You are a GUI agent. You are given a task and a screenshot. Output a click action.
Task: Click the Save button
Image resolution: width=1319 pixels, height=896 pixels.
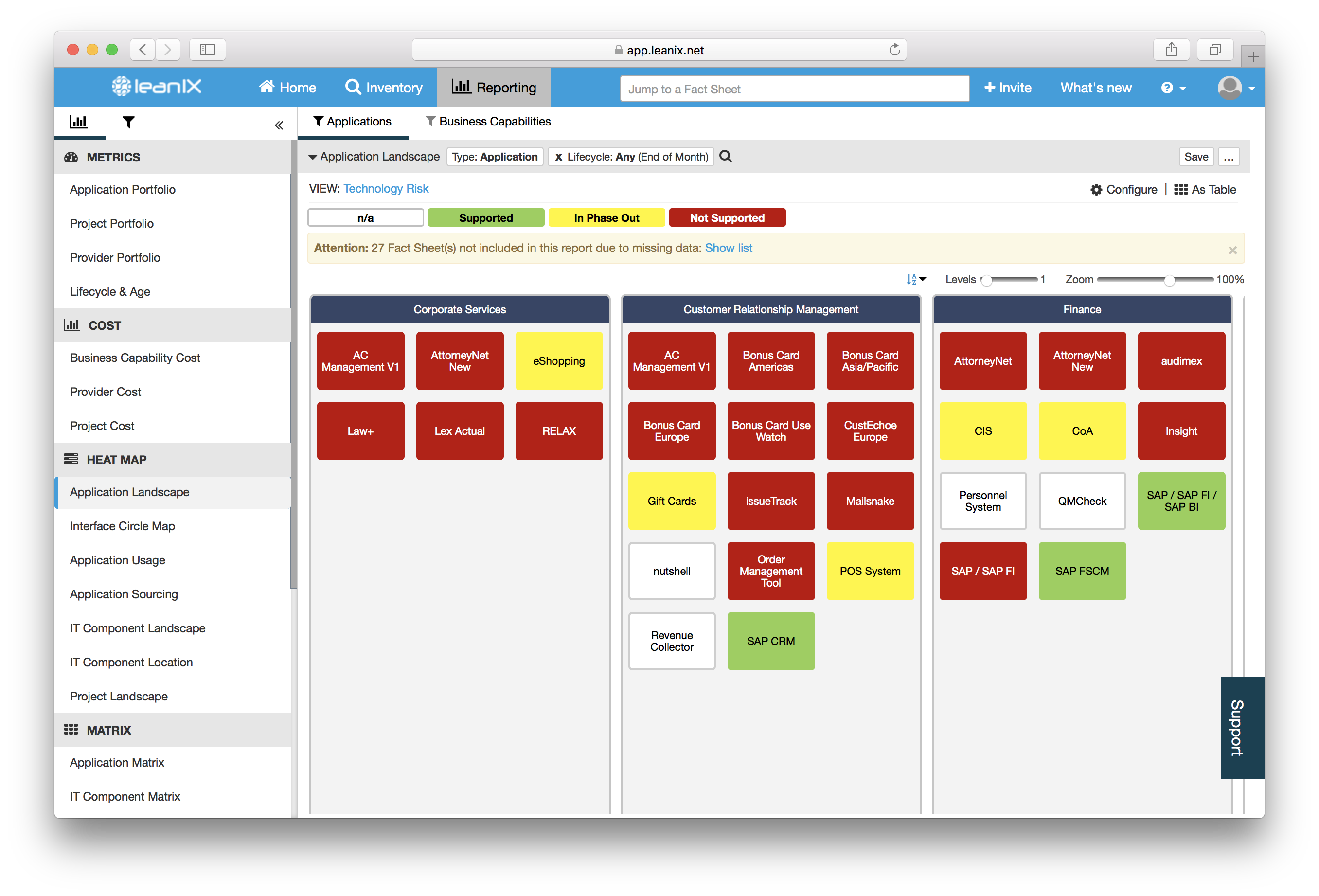coord(1195,157)
